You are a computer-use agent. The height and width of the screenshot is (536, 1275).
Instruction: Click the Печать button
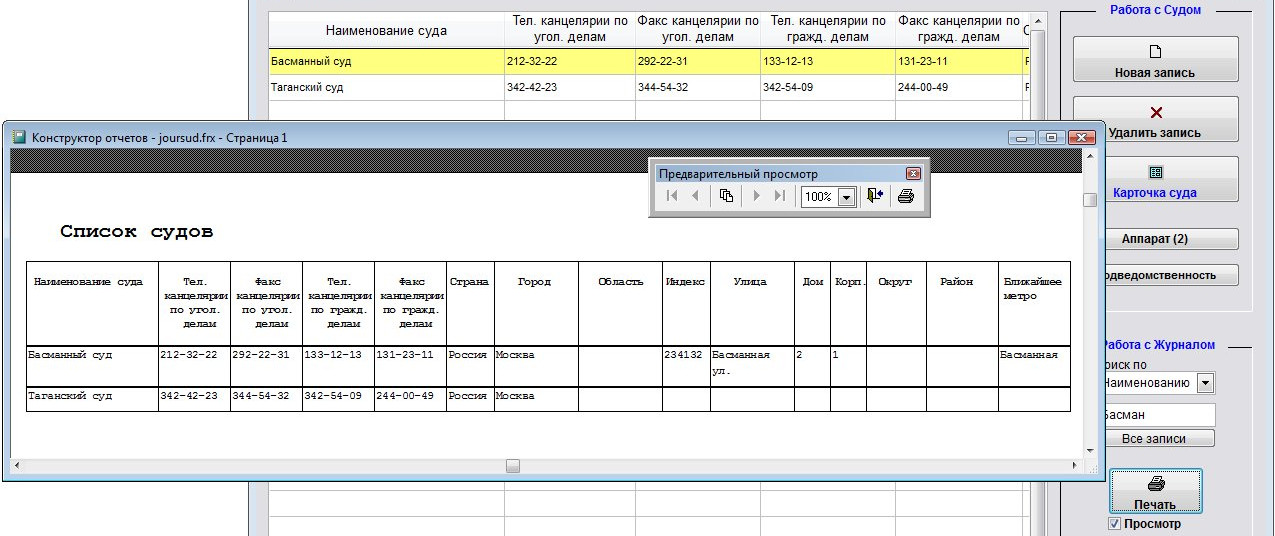click(1155, 492)
